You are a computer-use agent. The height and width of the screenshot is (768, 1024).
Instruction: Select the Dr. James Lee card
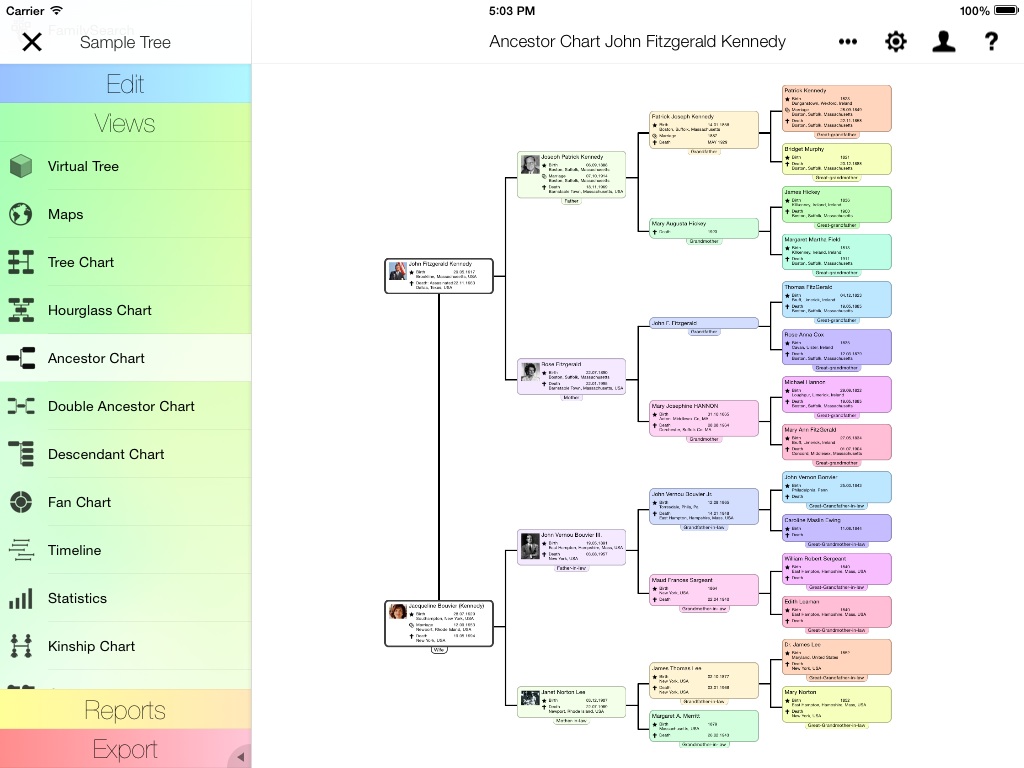pyautogui.click(x=837, y=657)
